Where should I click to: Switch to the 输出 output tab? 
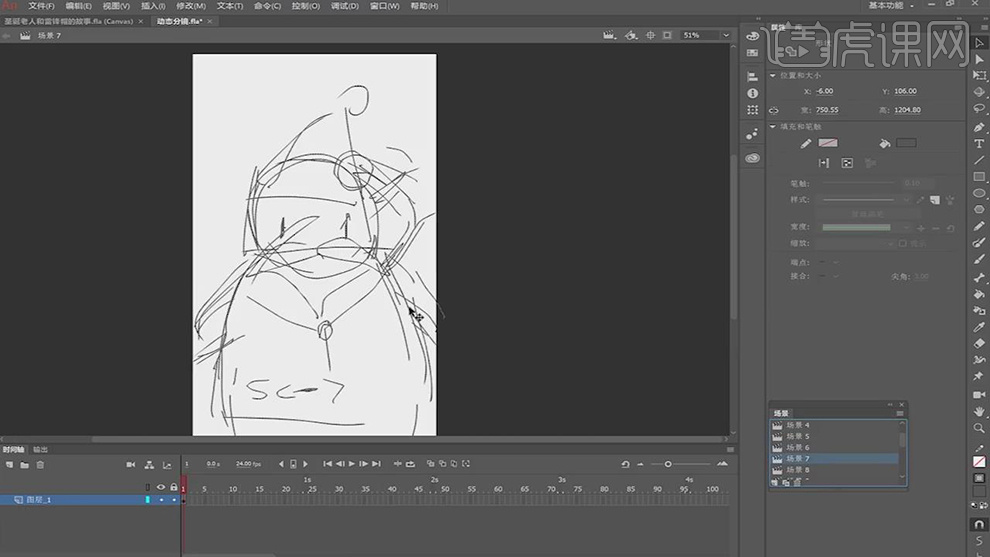[x=40, y=450]
